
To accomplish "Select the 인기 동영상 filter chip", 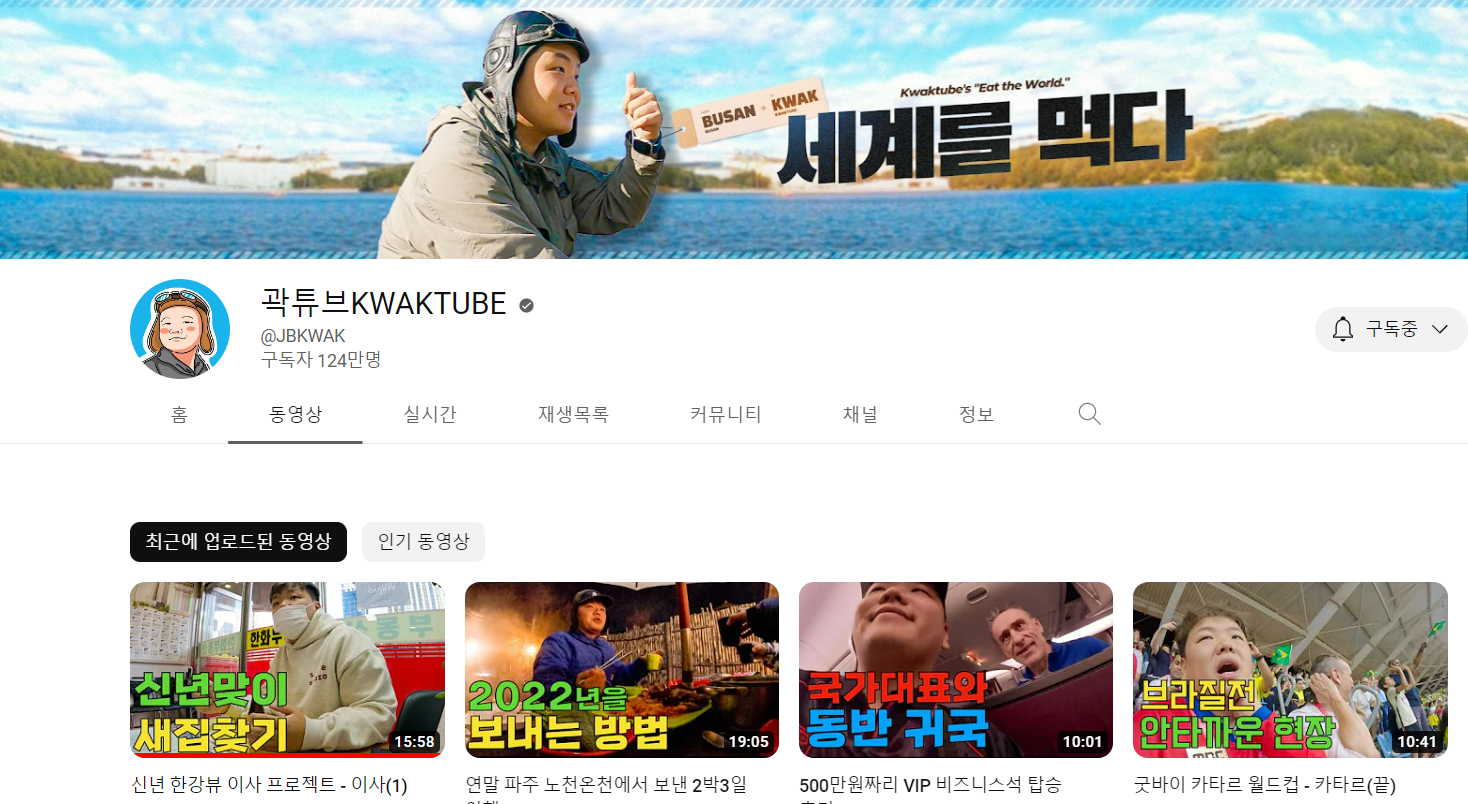I will click(x=423, y=542).
